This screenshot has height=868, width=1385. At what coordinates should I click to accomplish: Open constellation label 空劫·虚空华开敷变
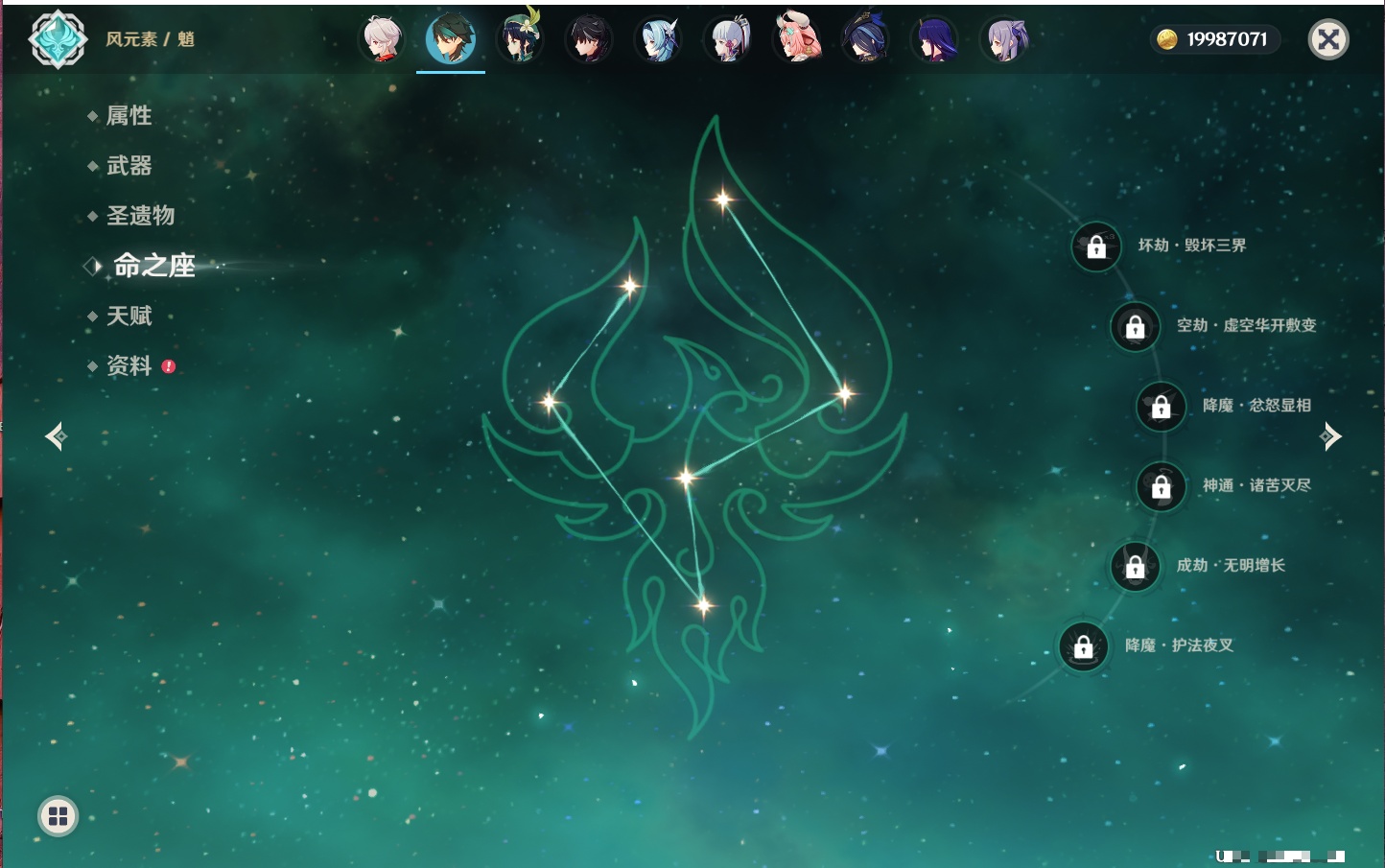(1247, 325)
